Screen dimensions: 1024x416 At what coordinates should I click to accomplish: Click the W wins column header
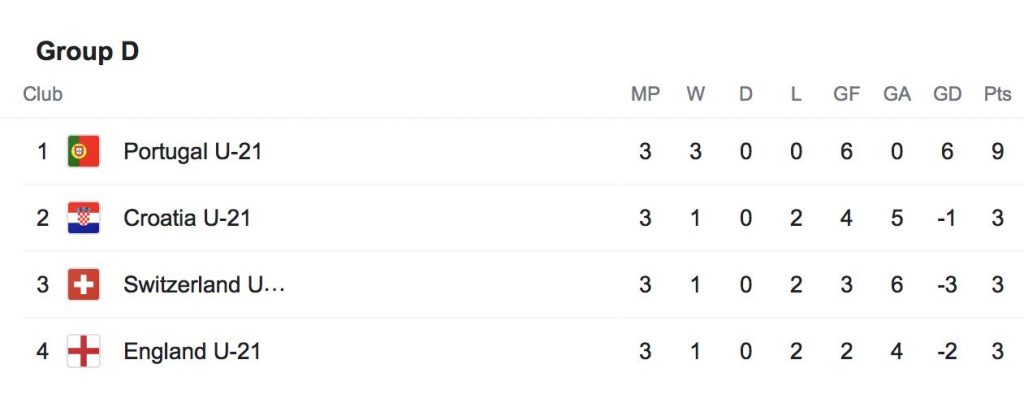point(696,95)
